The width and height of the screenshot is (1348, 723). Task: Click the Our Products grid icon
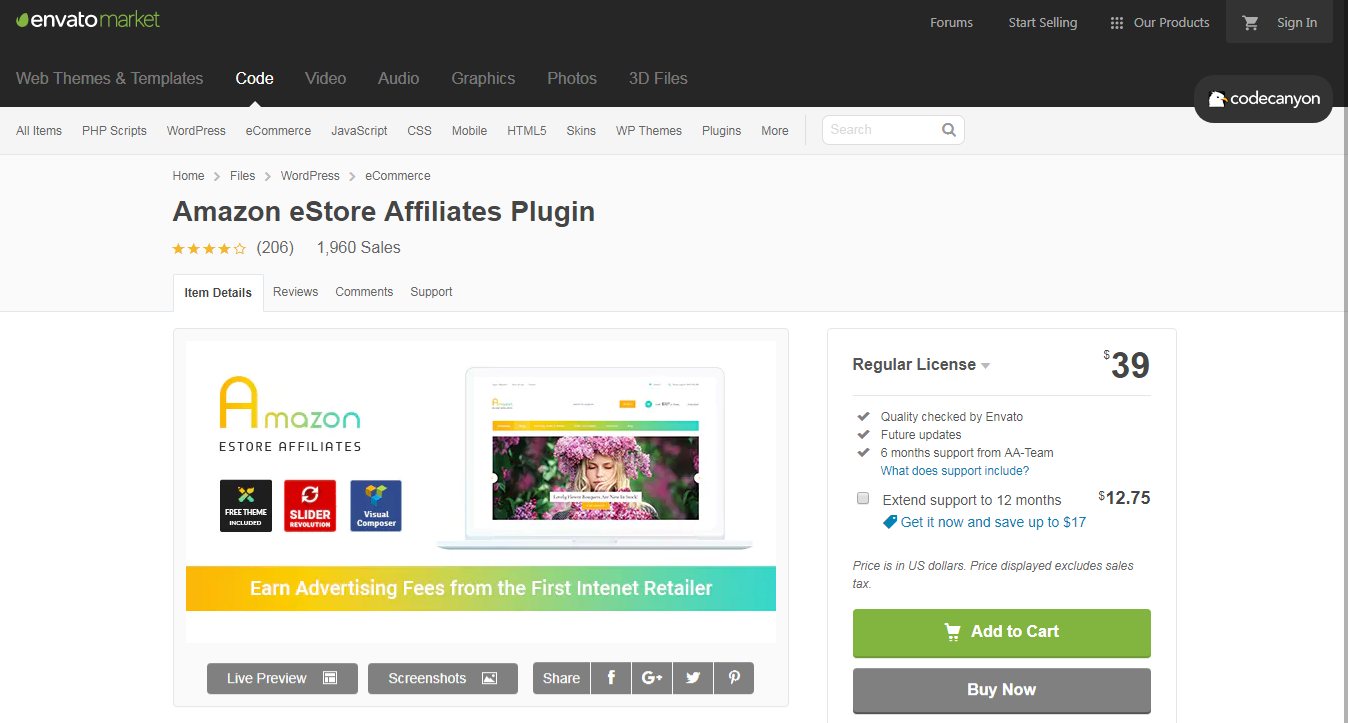(1117, 23)
